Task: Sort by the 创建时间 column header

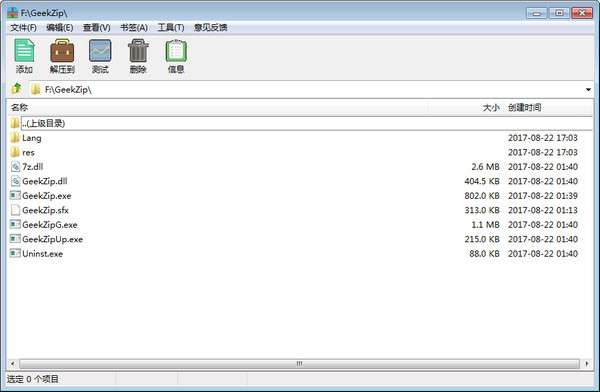Action: 524,108
